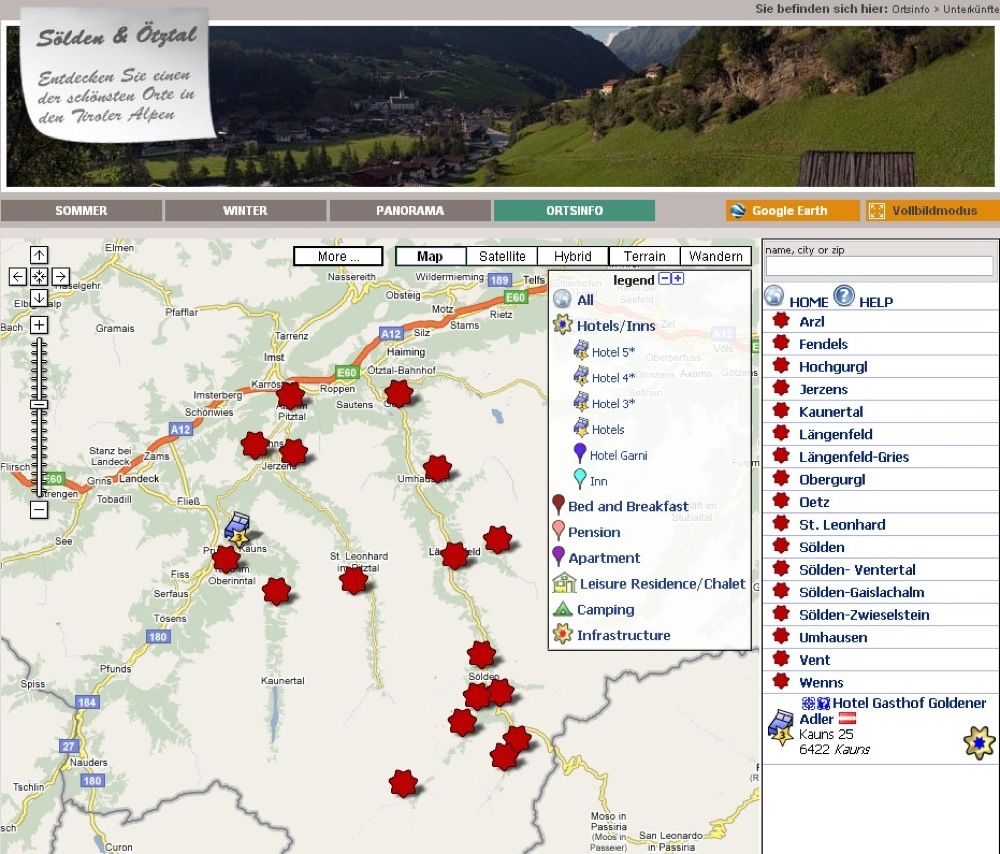
Task: Switch to the Hybrid view tab
Action: [573, 256]
